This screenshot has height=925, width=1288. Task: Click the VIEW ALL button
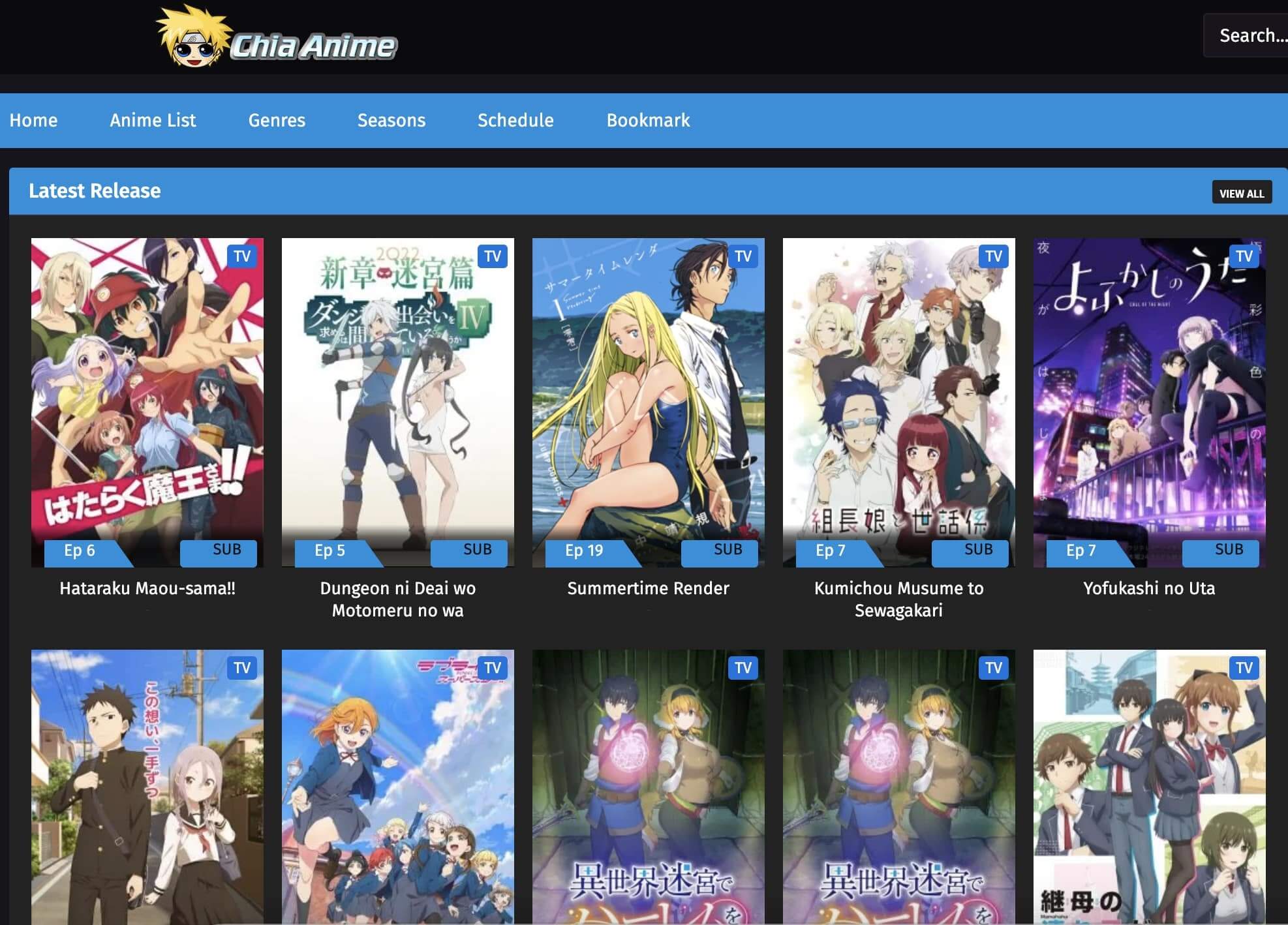[1241, 192]
